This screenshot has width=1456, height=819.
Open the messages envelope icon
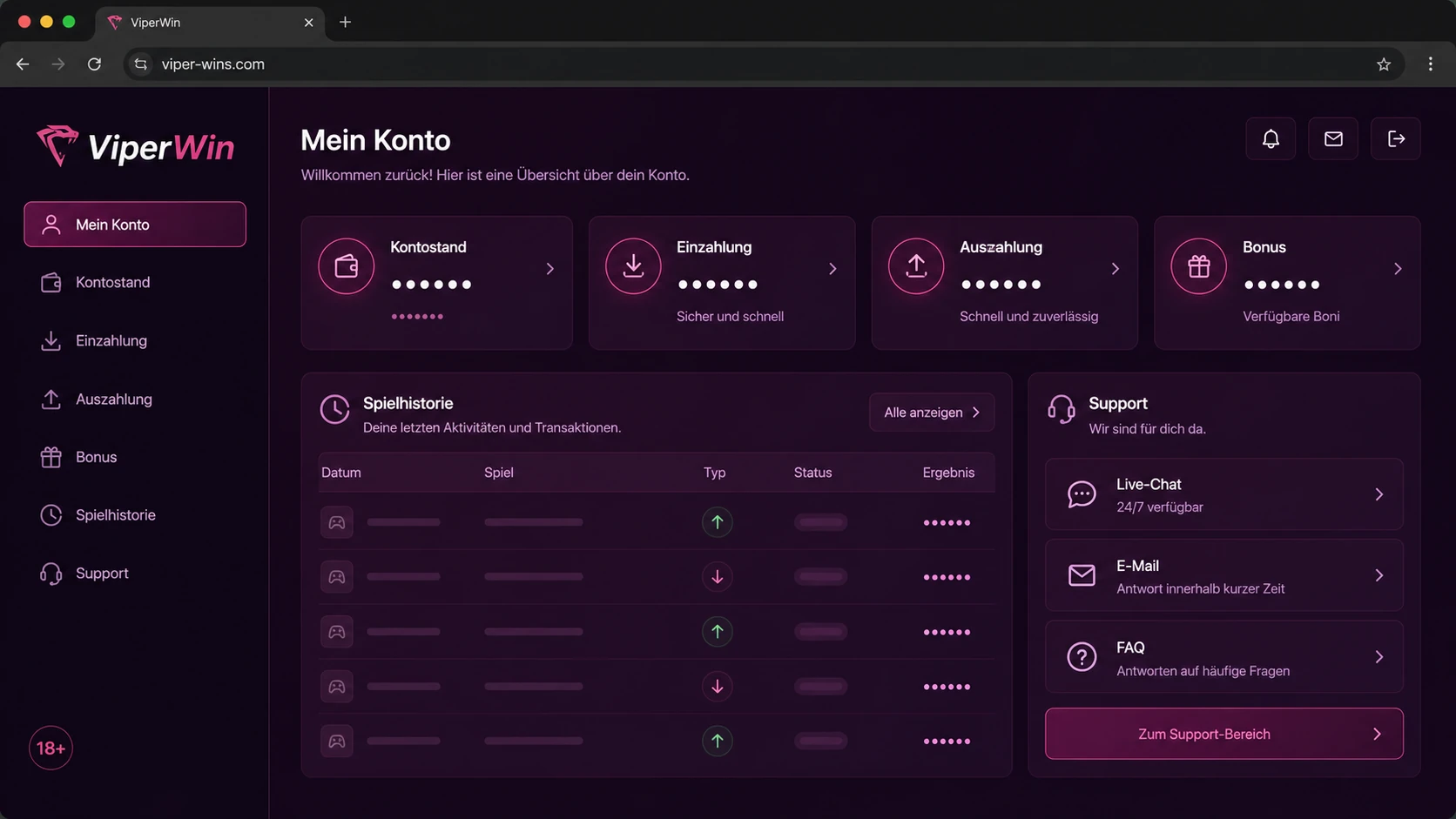click(x=1333, y=138)
